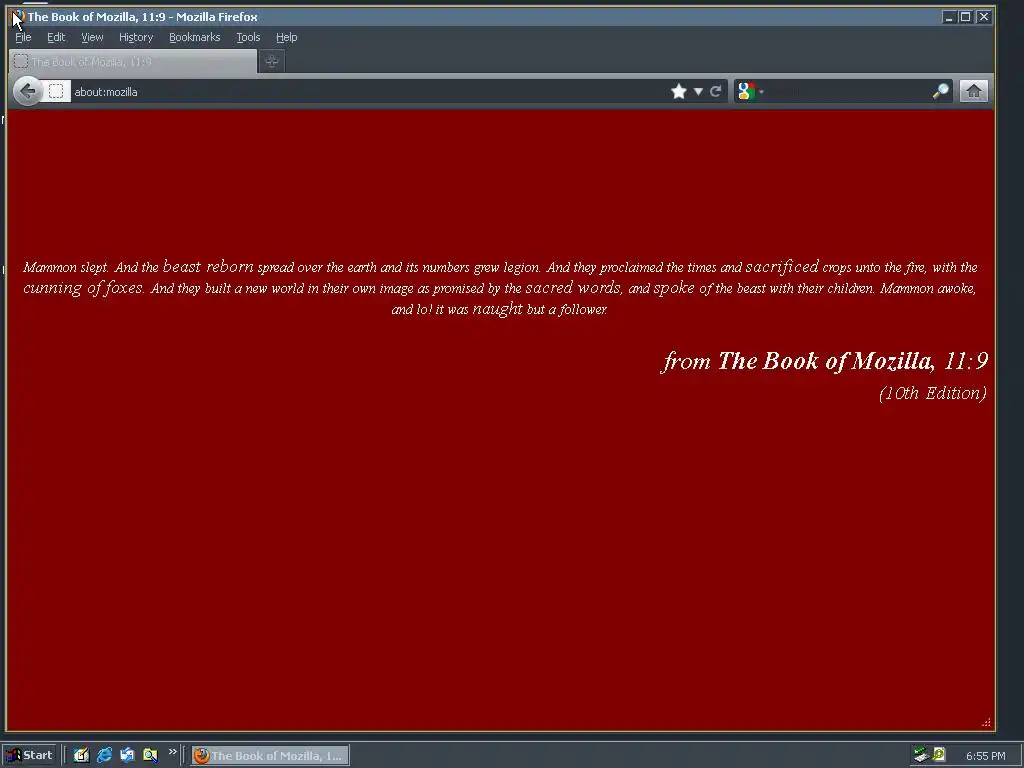Click the Firefox taskbar button 'The Book of Mozilla'
The height and width of the screenshot is (768, 1024).
pos(270,756)
